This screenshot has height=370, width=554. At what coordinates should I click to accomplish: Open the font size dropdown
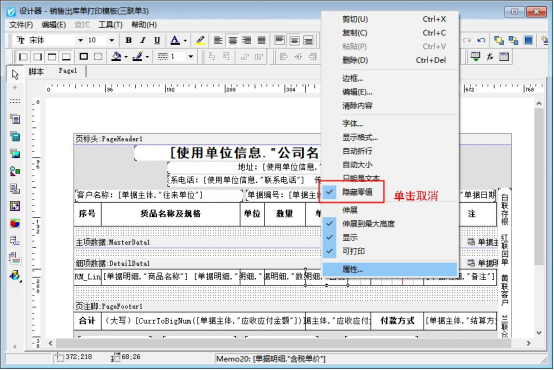(x=112, y=40)
